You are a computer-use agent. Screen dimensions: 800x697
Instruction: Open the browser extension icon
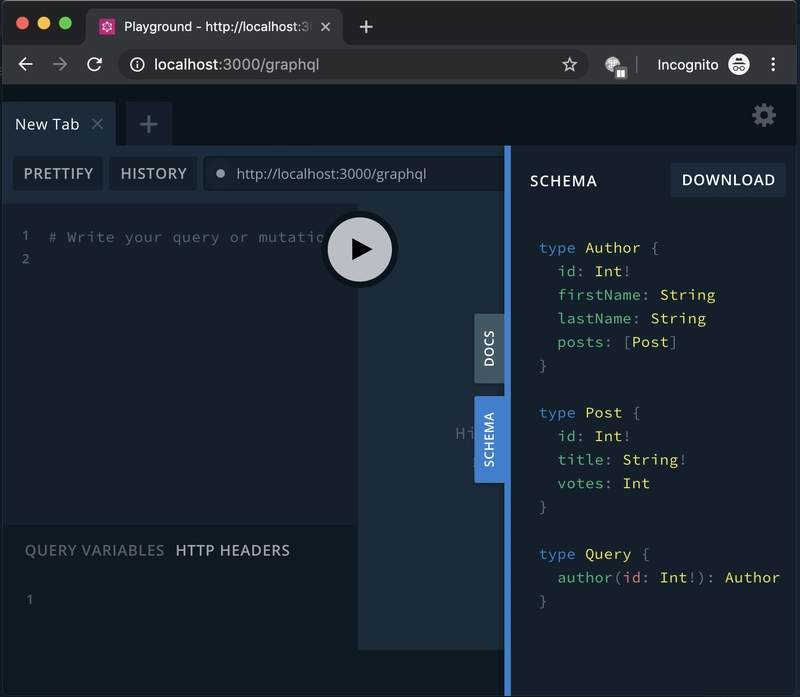615,66
